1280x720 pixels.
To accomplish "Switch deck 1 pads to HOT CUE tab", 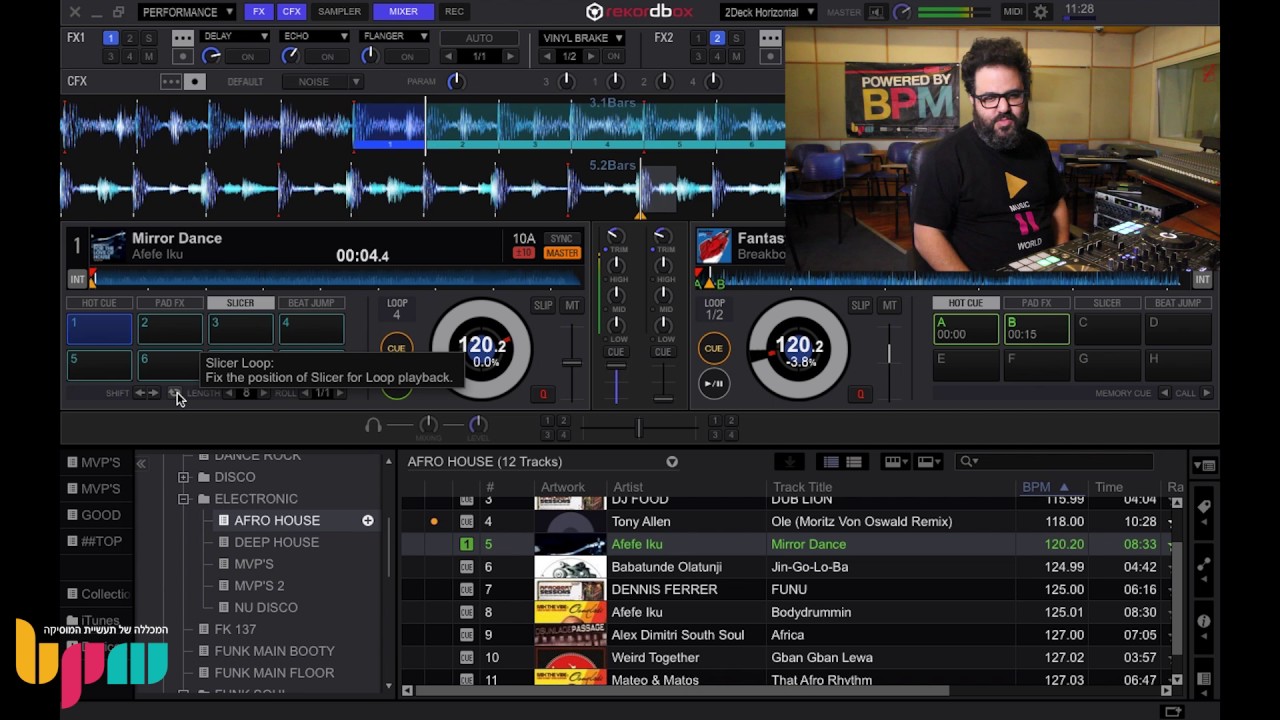I will (99, 303).
